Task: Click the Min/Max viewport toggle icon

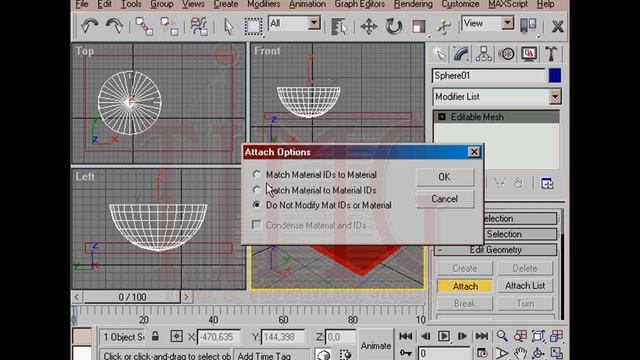Action: coord(556,353)
